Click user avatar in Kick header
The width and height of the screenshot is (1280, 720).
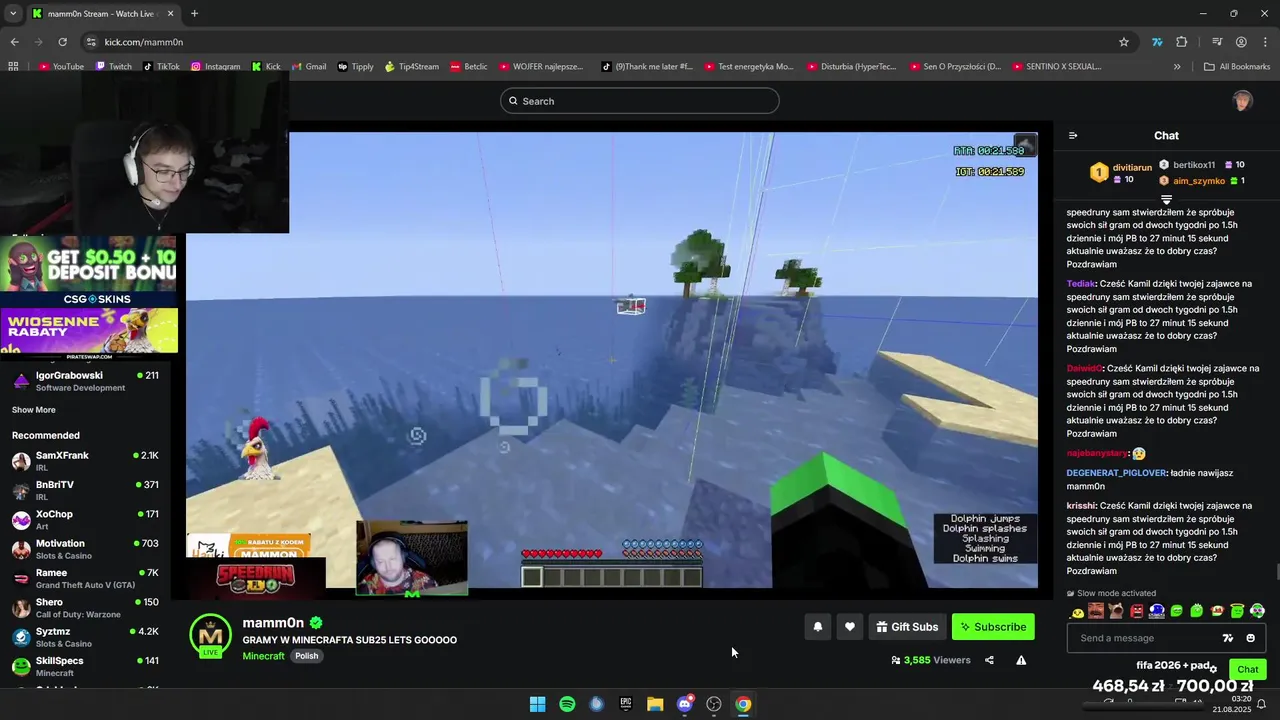click(x=1242, y=101)
